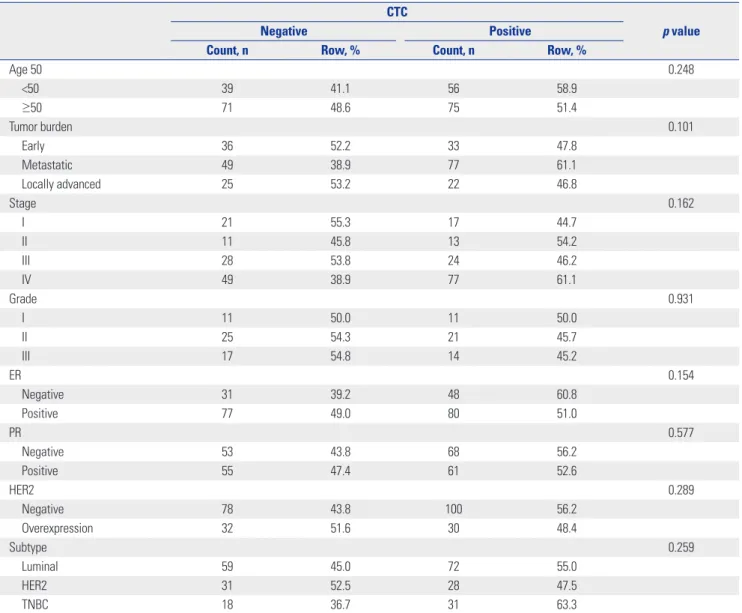Select the value 52.6 in PR Positive row
Viewport: 742px width, 613px height.
(x=566, y=471)
